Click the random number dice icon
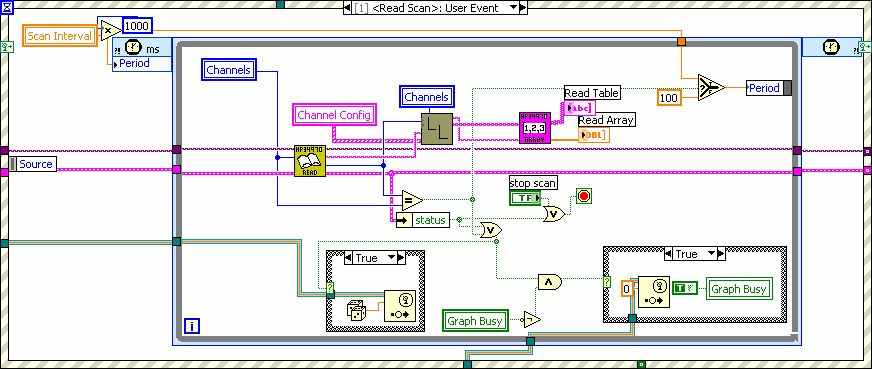Viewport: 872px width, 369px height. pyautogui.click(x=356, y=310)
